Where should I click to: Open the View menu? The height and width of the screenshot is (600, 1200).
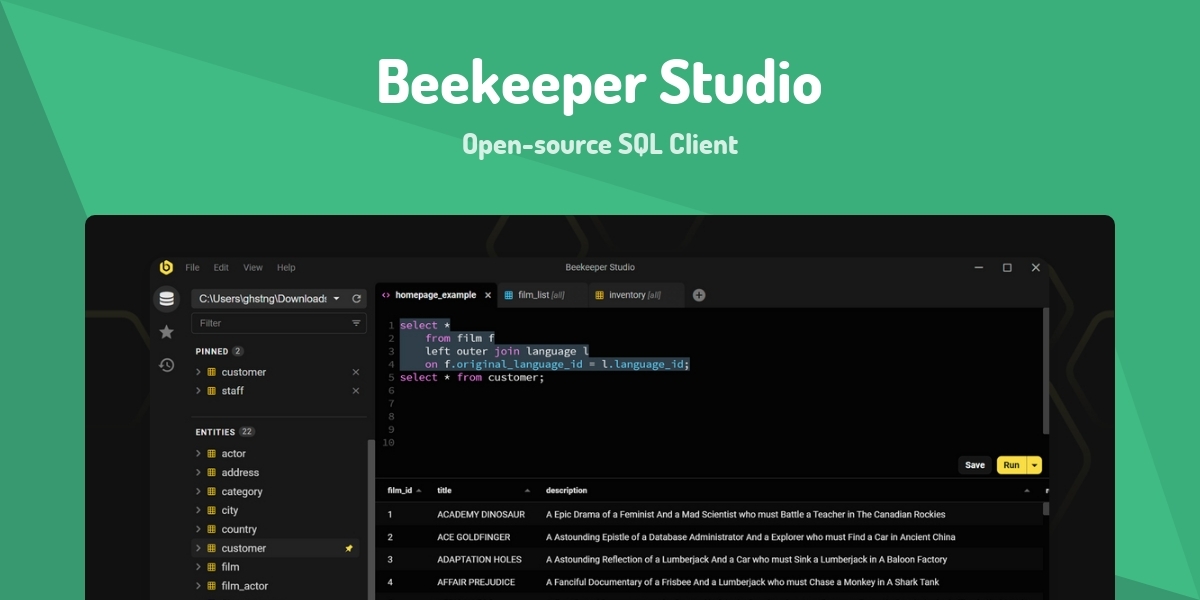[253, 267]
